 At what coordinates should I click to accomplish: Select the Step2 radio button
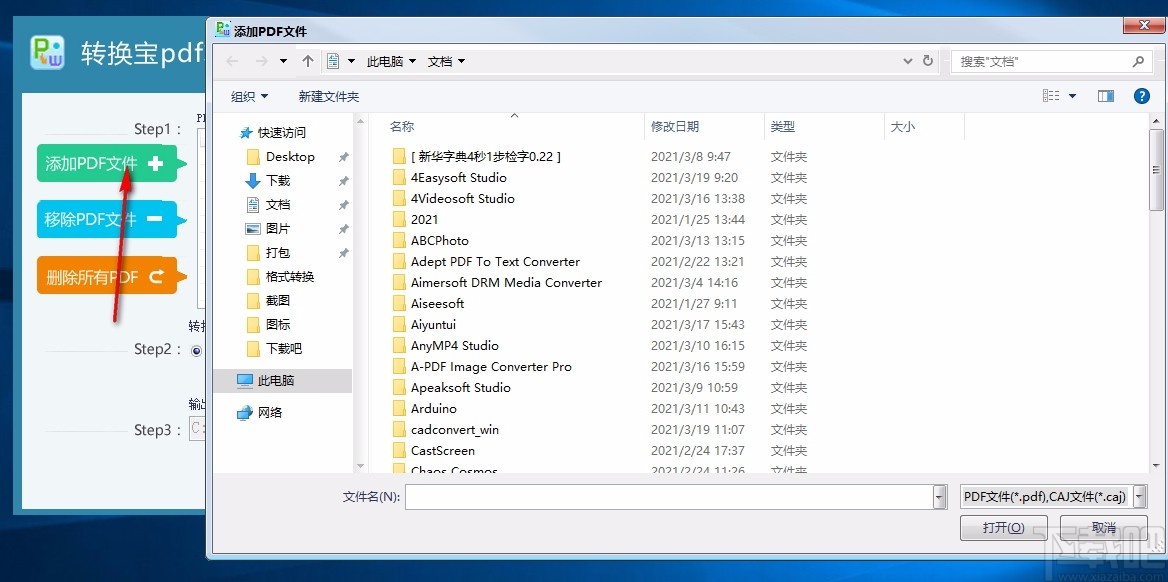196,351
